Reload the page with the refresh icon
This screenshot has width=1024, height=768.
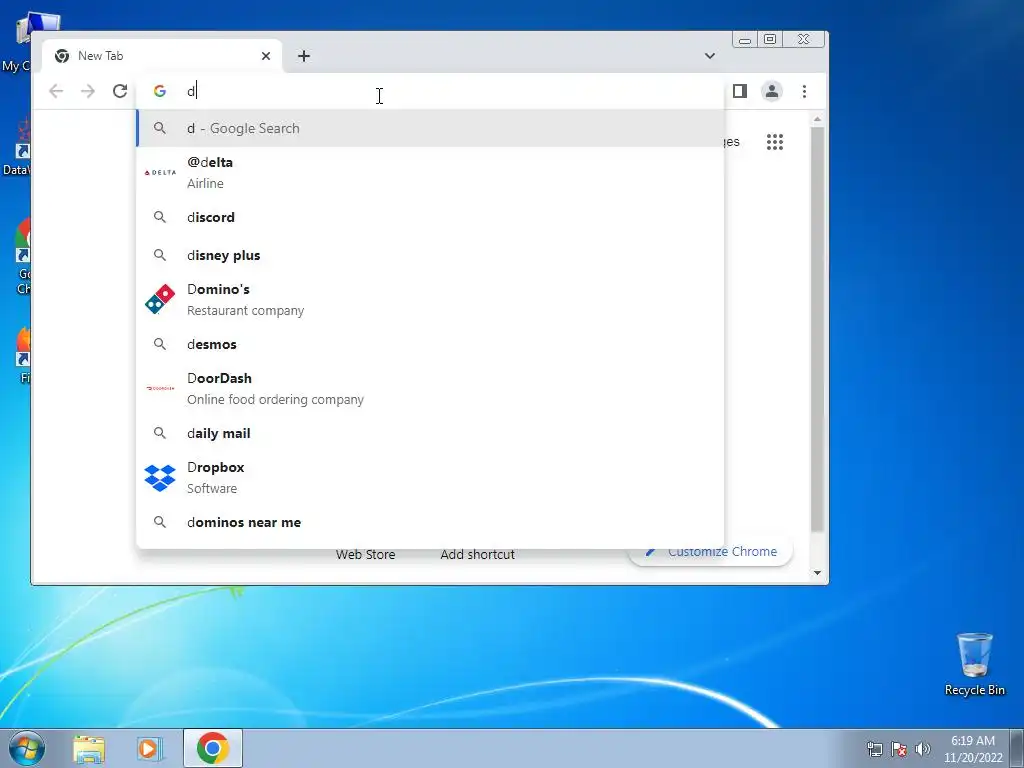coord(120,91)
